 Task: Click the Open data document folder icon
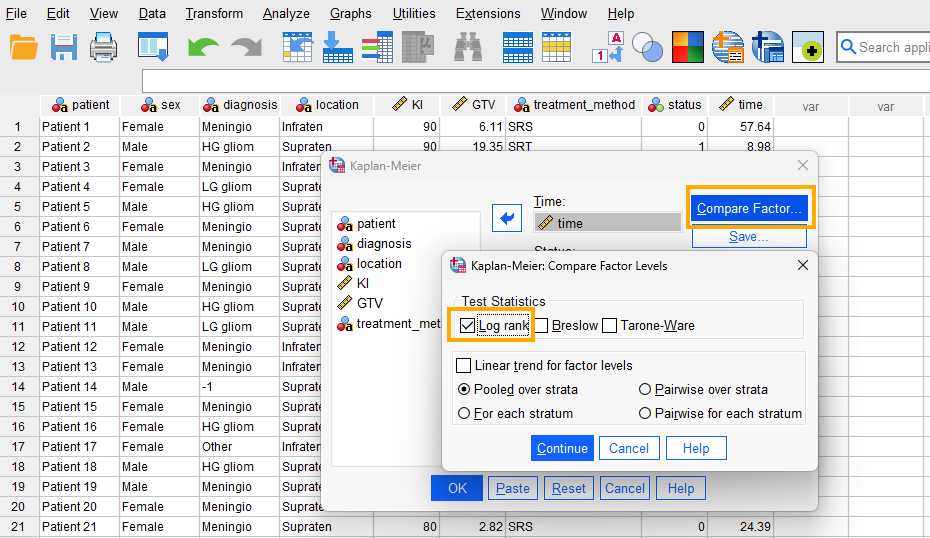coord(23,47)
